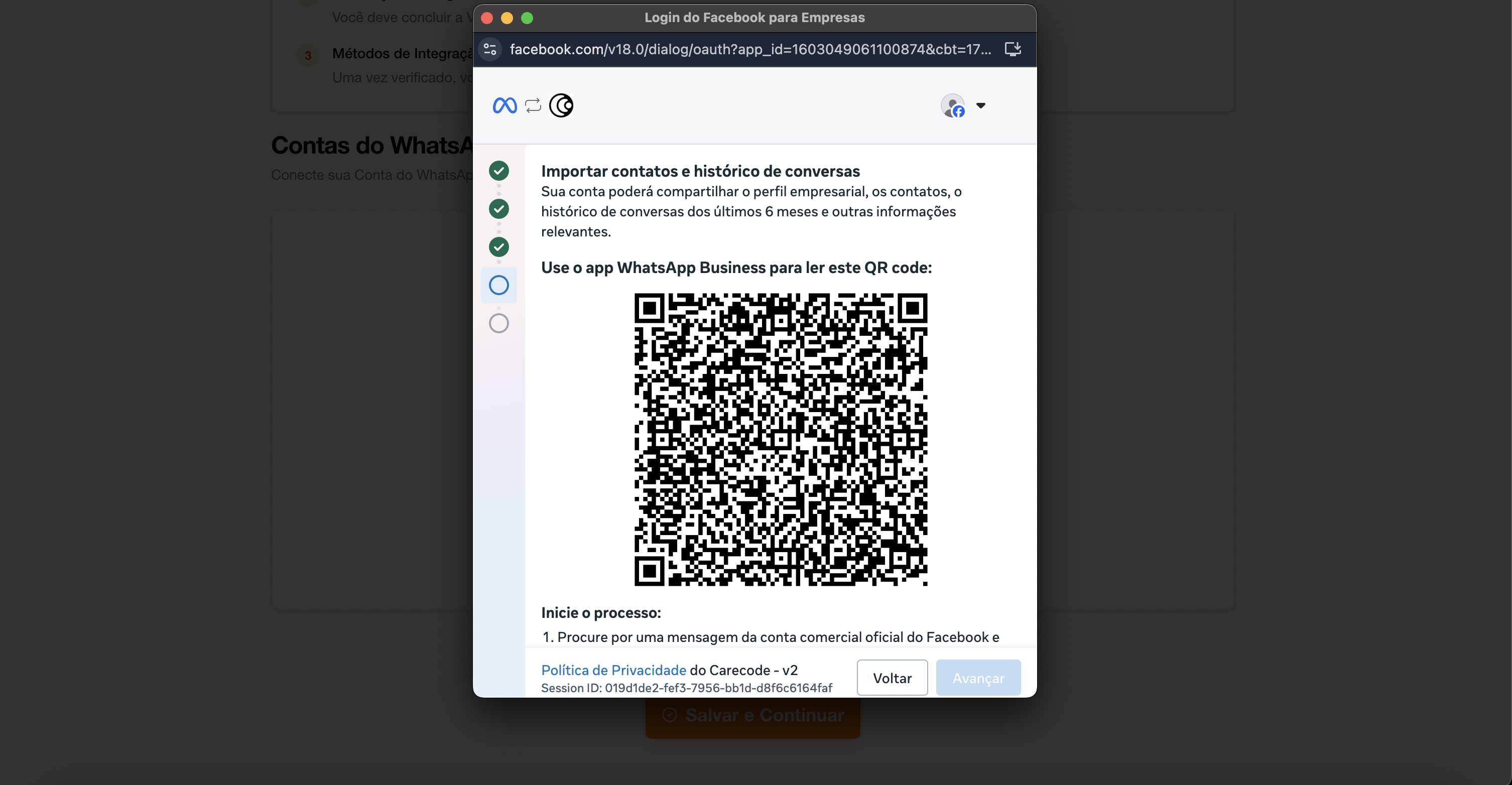Open the Política de Privacidade link
This screenshot has width=1512, height=785.
pos(613,670)
